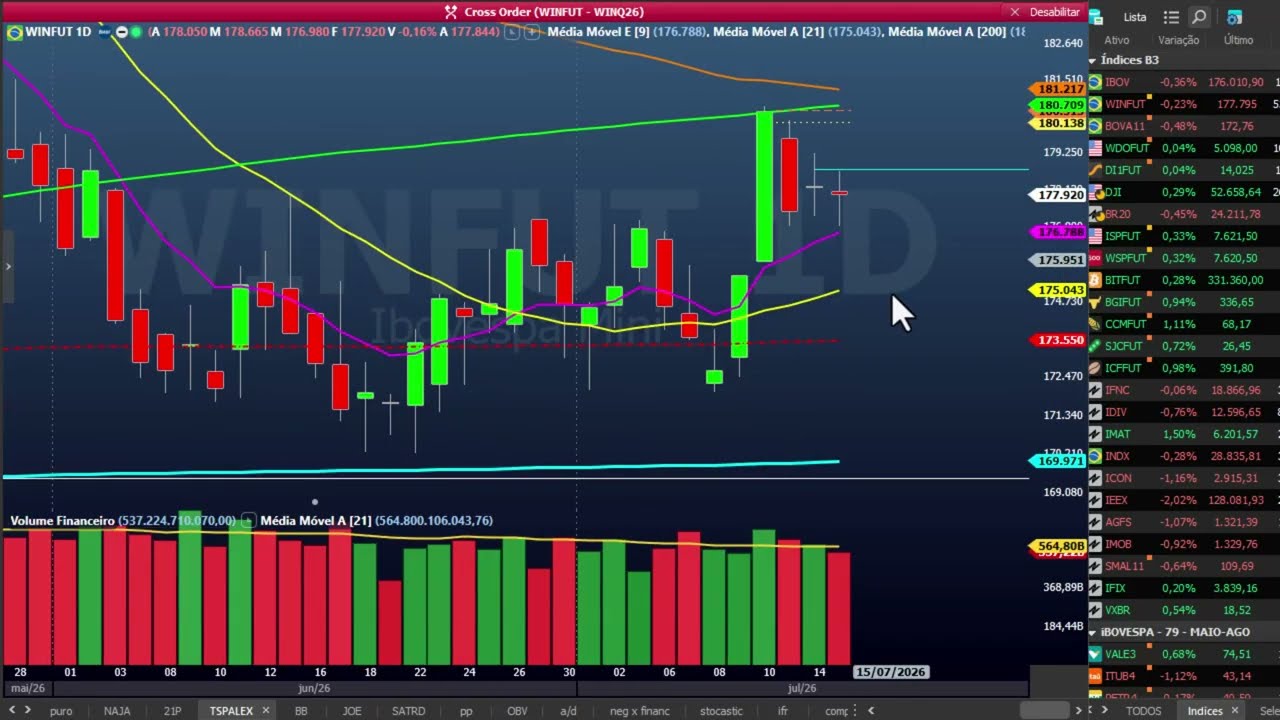Click the orange Itaú icon of the ITUB4 row
The height and width of the screenshot is (720, 1280).
(1095, 676)
